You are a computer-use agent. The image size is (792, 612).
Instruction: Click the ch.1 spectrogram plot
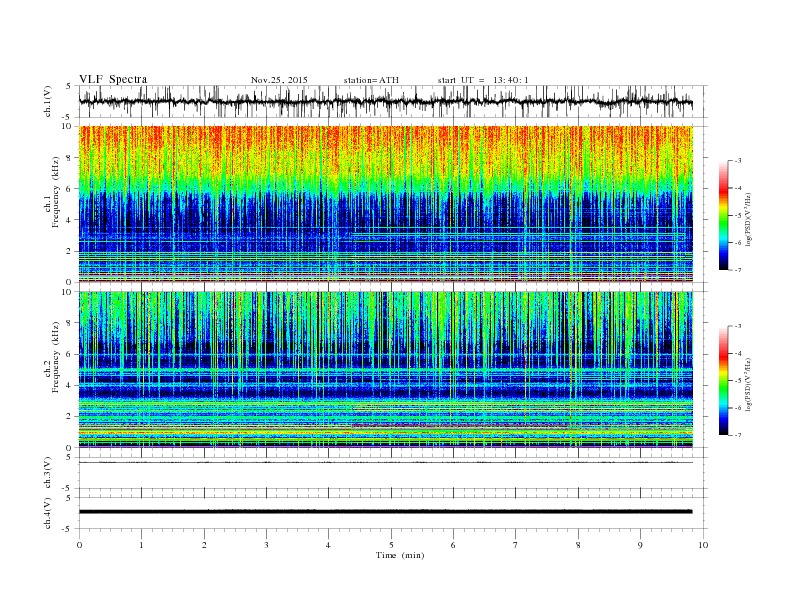pyautogui.click(x=385, y=204)
